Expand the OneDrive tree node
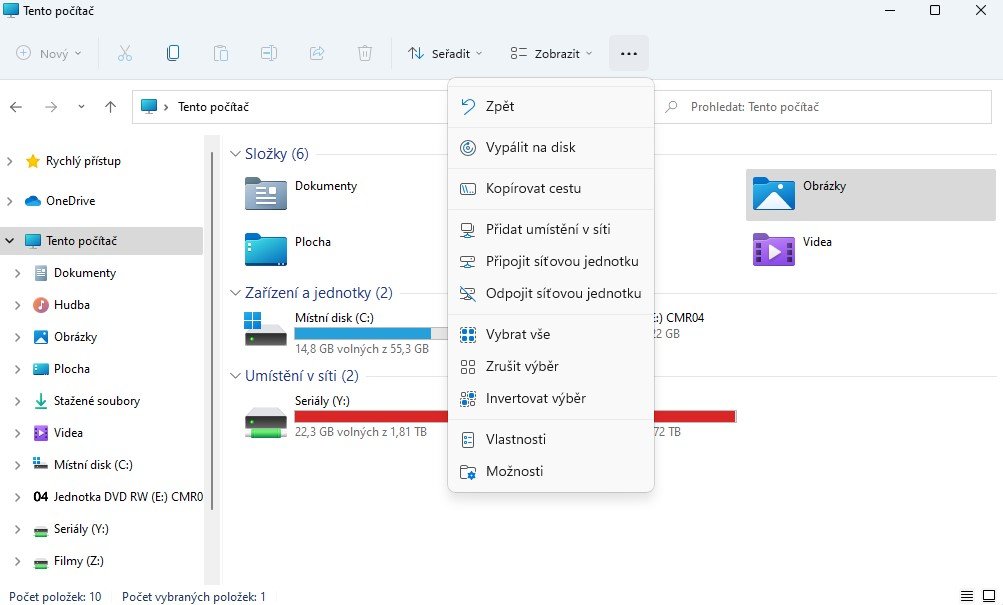 click(x=10, y=201)
